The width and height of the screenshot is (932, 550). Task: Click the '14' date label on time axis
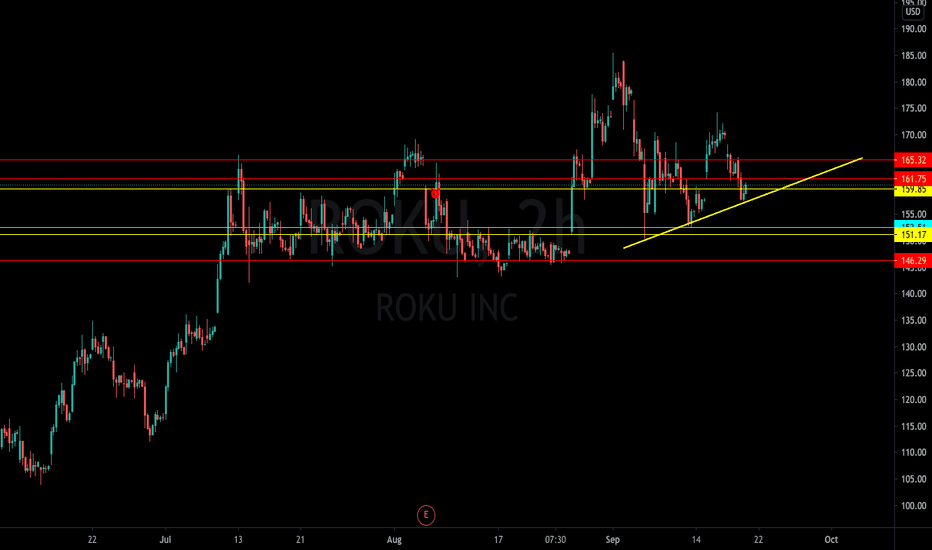pyautogui.click(x=696, y=540)
